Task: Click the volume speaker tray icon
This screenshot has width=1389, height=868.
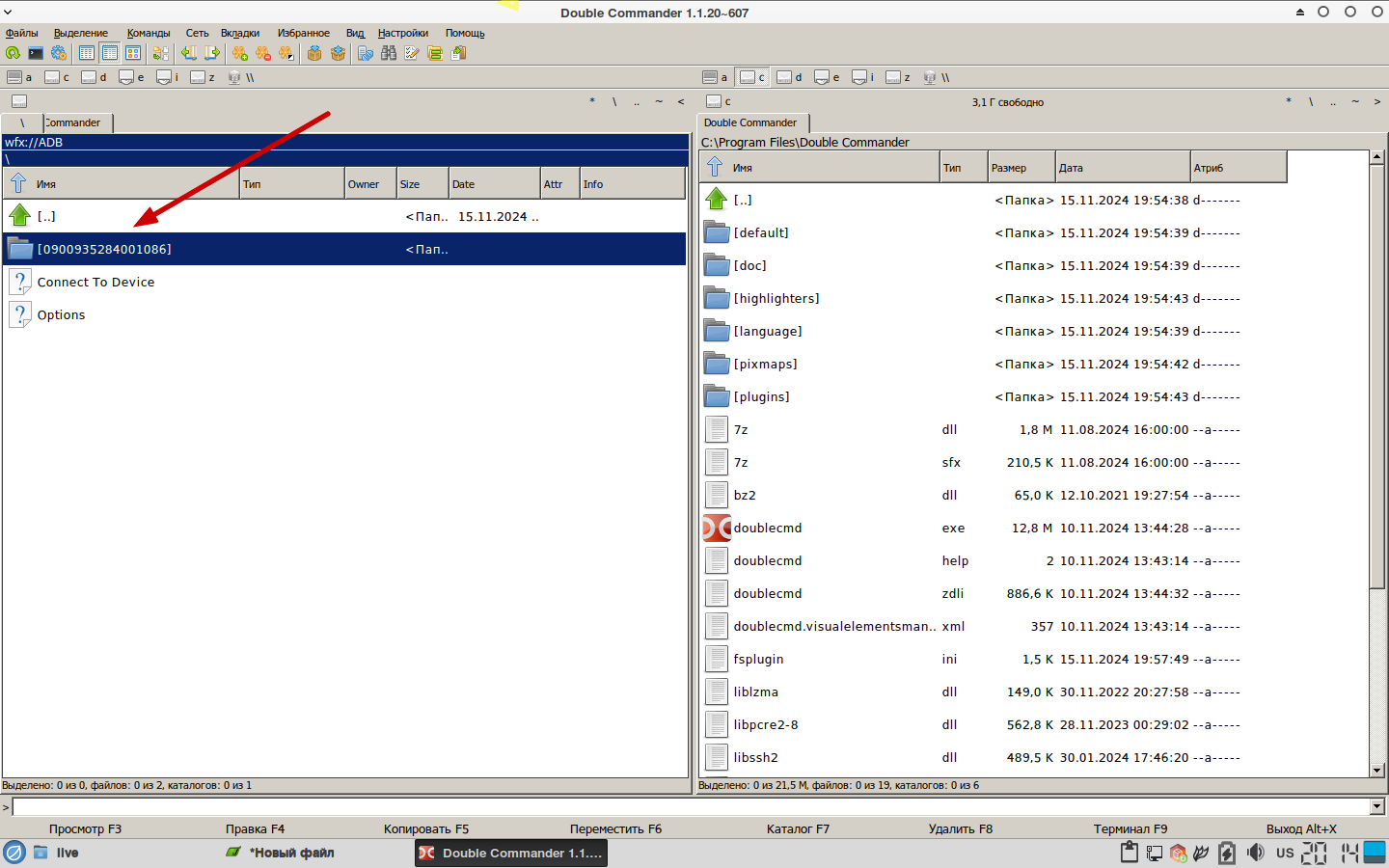Action: click(x=1255, y=853)
